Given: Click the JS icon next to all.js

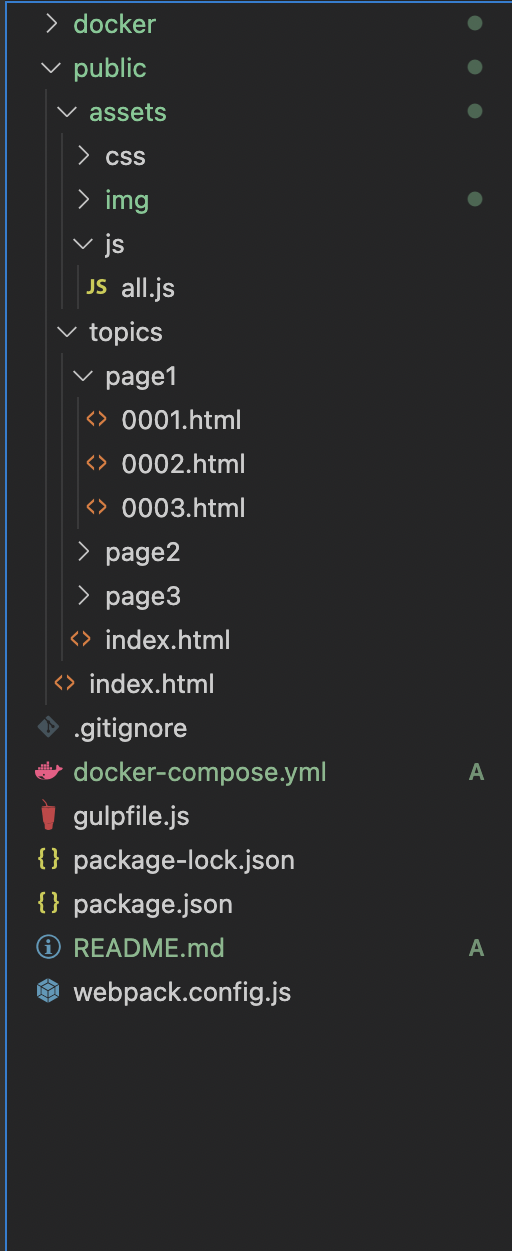Looking at the screenshot, I should 96,288.
